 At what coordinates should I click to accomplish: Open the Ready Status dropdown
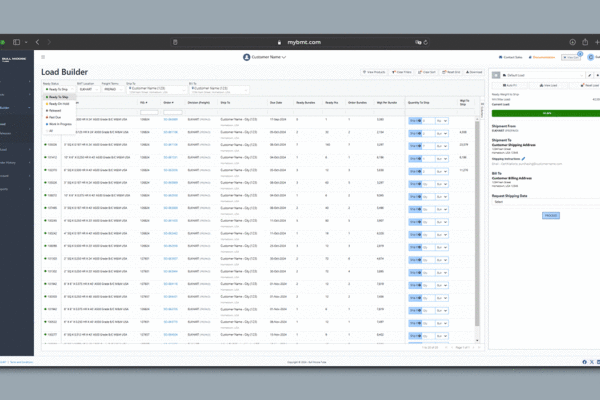click(x=57, y=88)
